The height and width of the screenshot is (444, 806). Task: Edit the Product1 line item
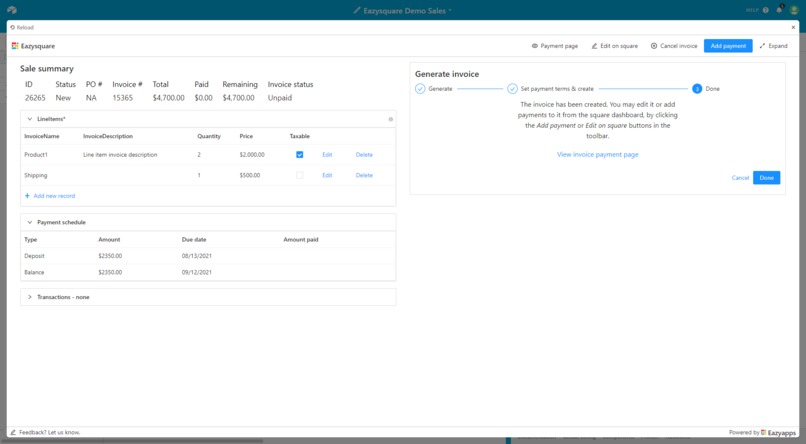(x=327, y=155)
